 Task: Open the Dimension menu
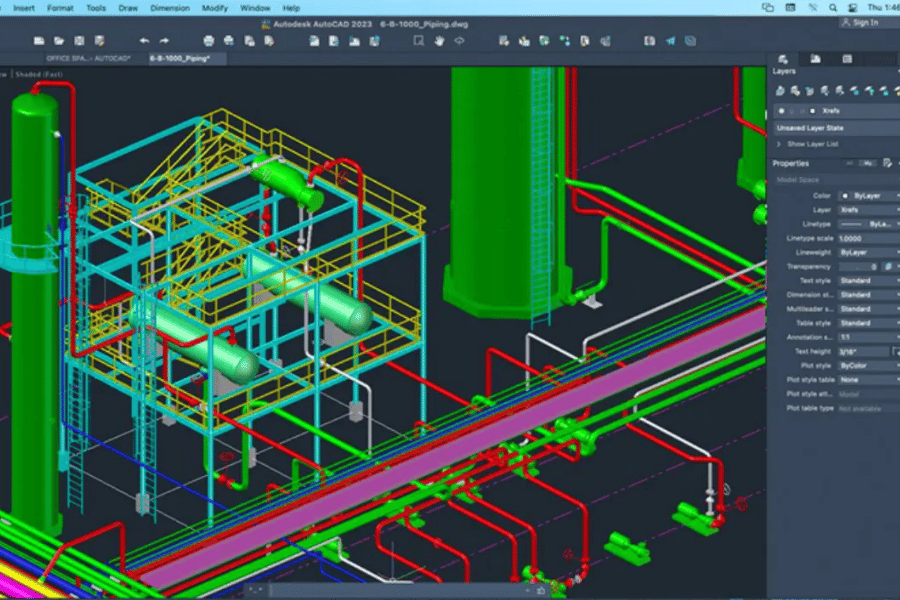tap(169, 7)
